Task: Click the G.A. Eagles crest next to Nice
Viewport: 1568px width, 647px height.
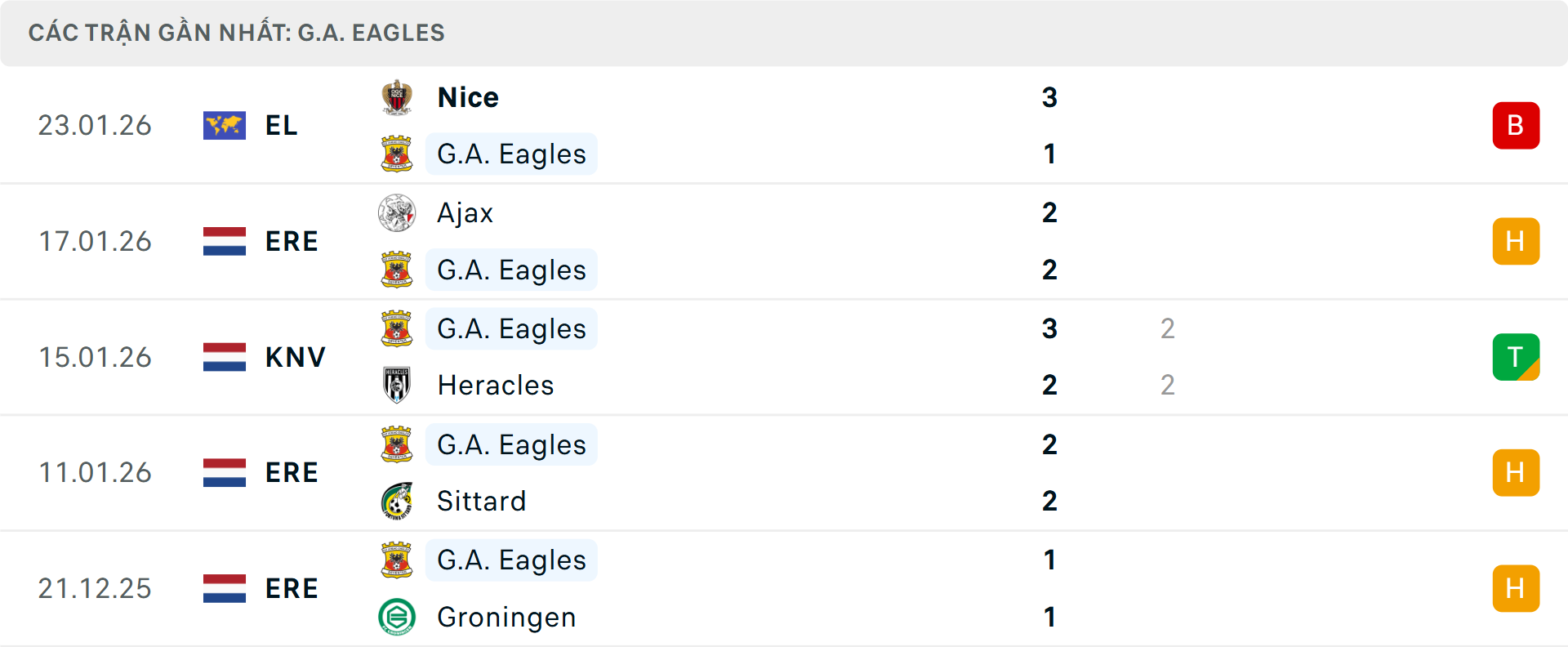Action: tap(398, 154)
